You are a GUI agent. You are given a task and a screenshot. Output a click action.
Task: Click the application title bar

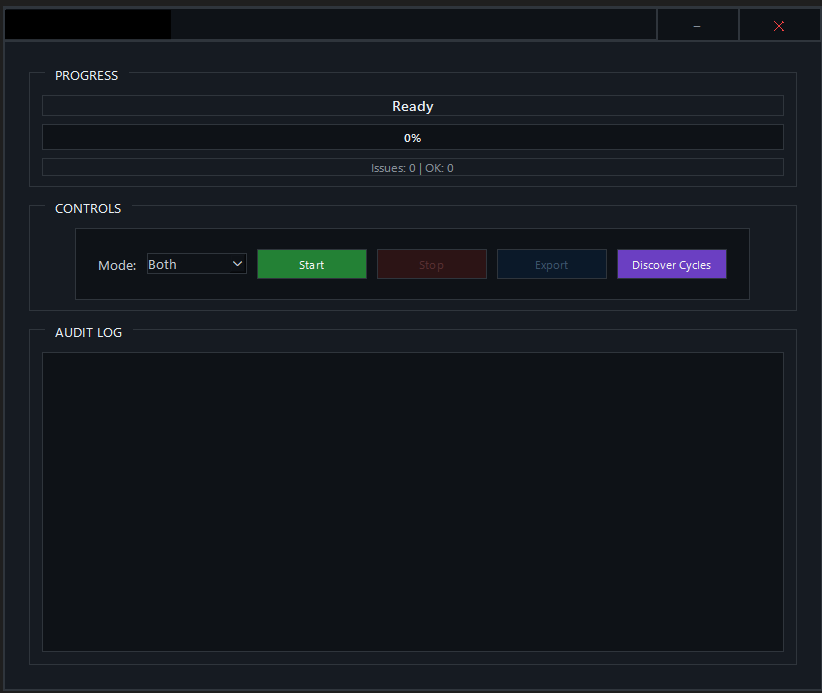point(400,24)
